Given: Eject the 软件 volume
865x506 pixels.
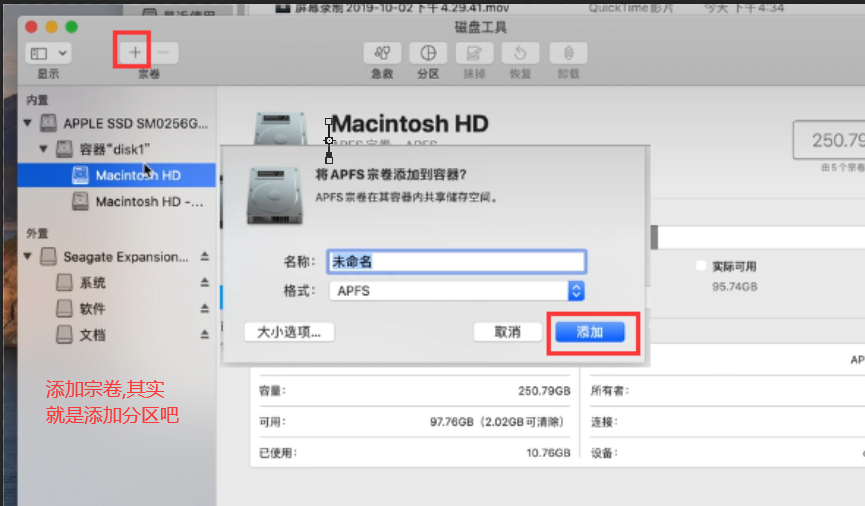Looking at the screenshot, I should click(205, 308).
